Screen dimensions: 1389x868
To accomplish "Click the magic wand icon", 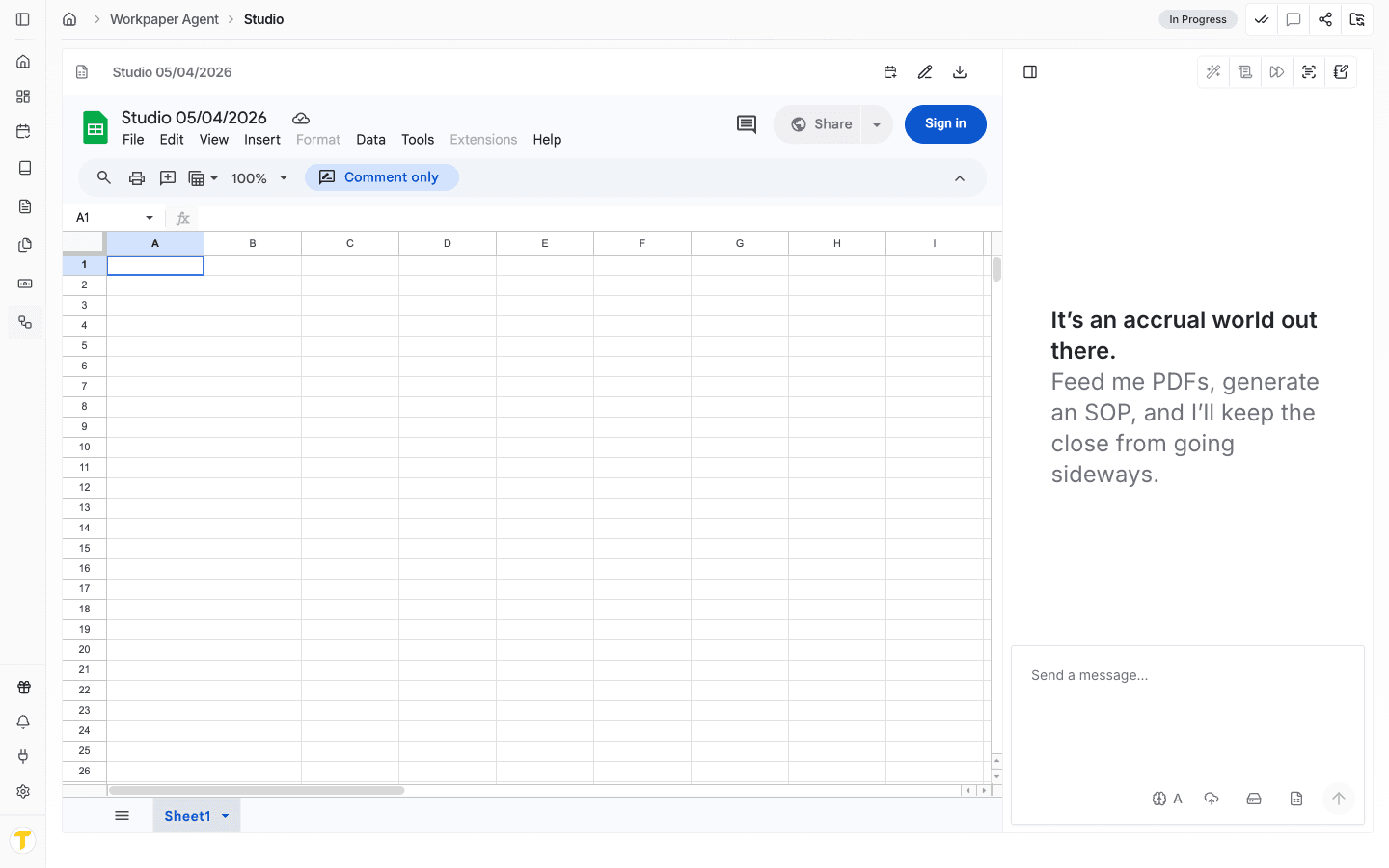I will point(1213,72).
